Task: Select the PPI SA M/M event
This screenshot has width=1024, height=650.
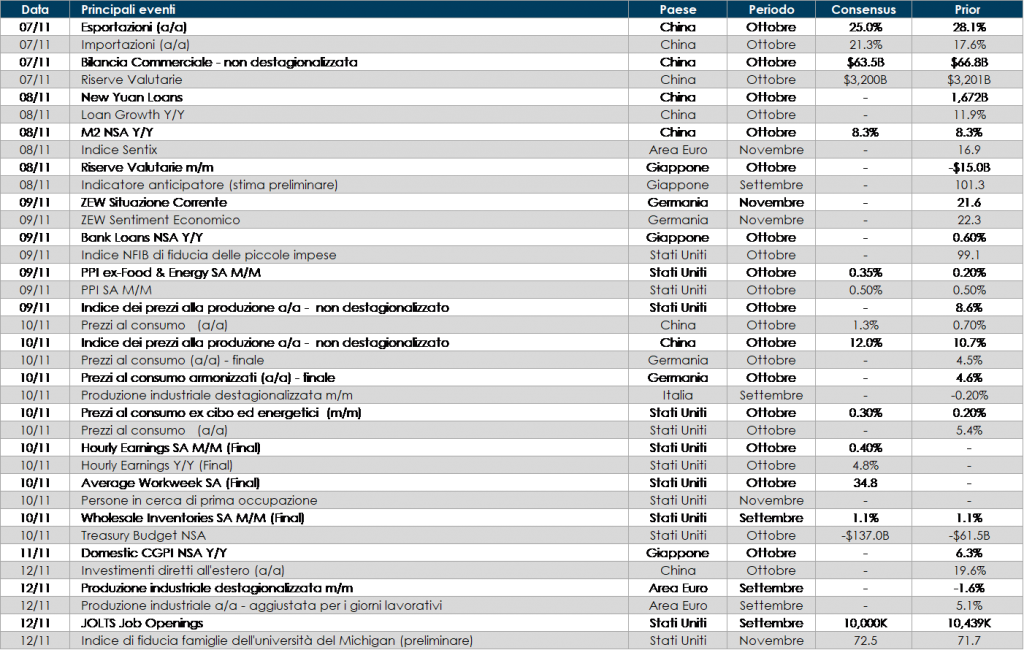Action: pyautogui.click(x=116, y=290)
